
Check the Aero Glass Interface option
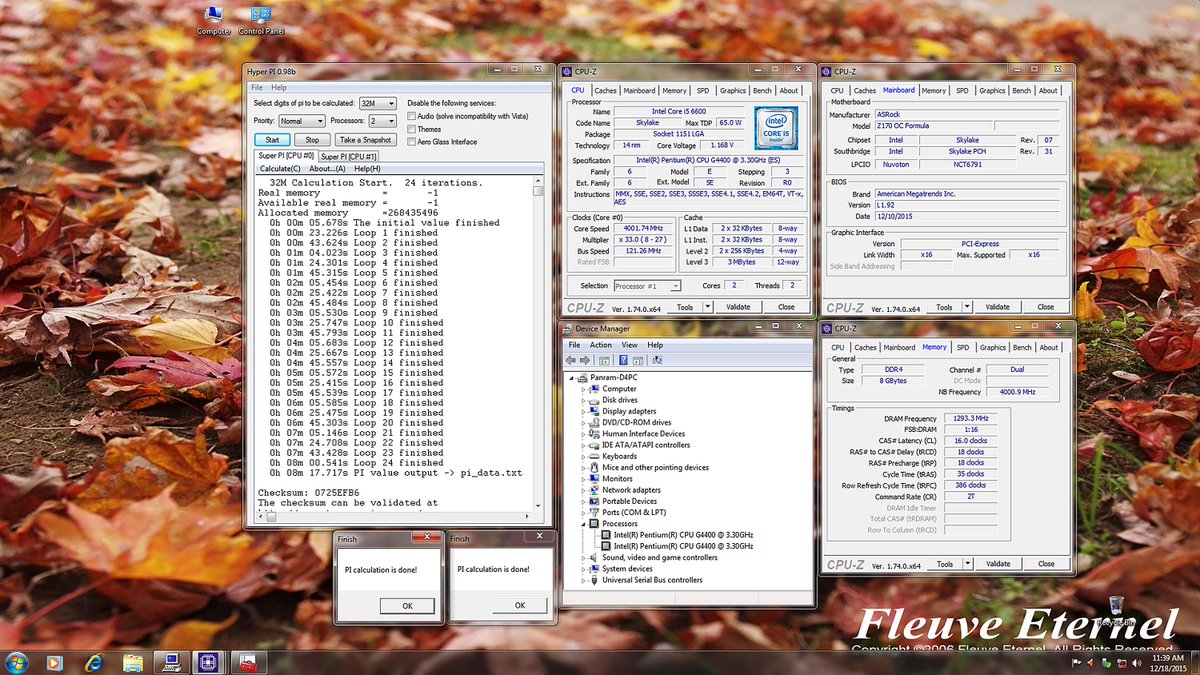pyautogui.click(x=412, y=142)
